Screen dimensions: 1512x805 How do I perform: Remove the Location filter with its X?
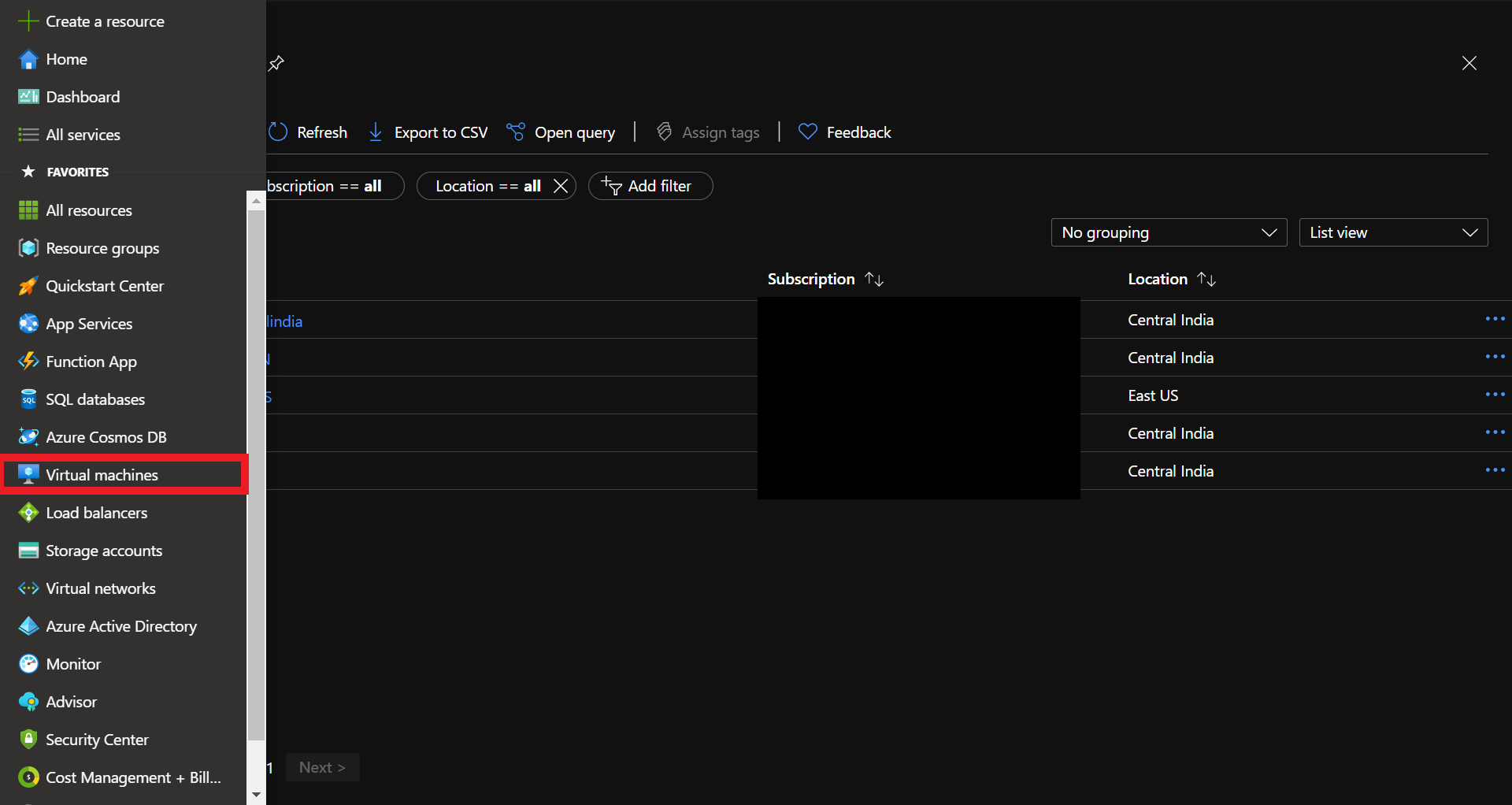(561, 186)
